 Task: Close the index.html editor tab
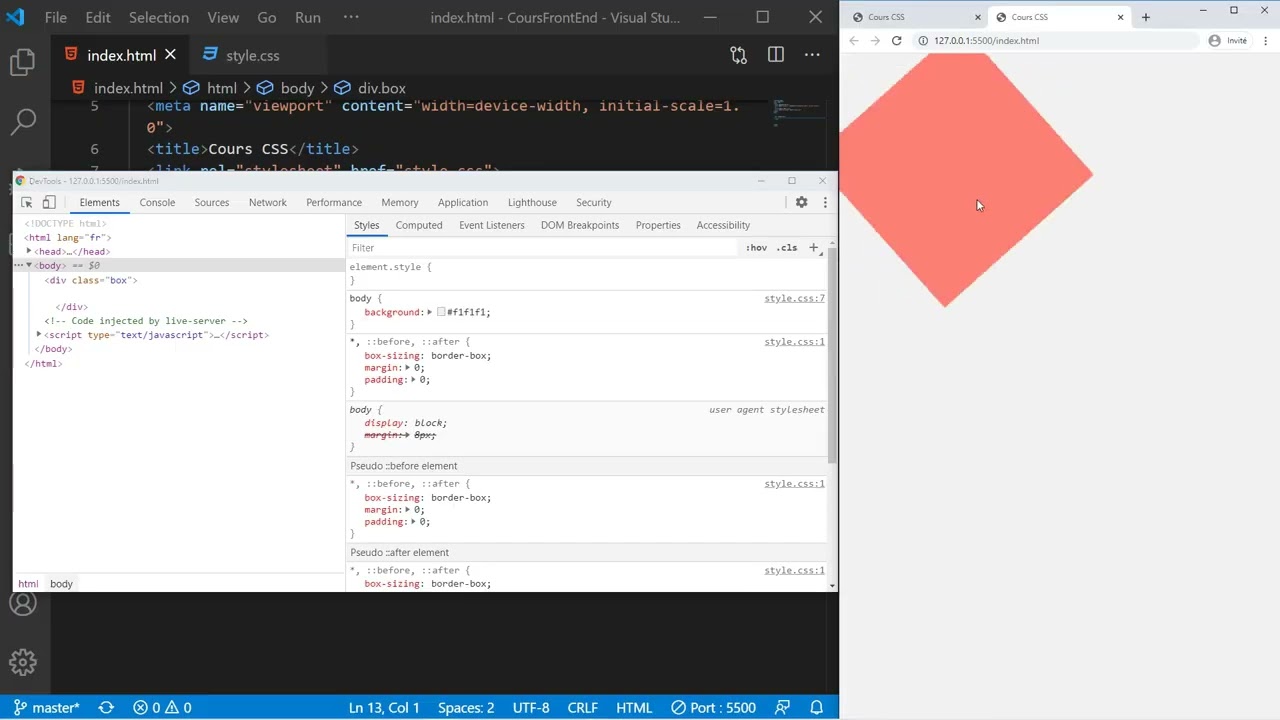coord(170,55)
